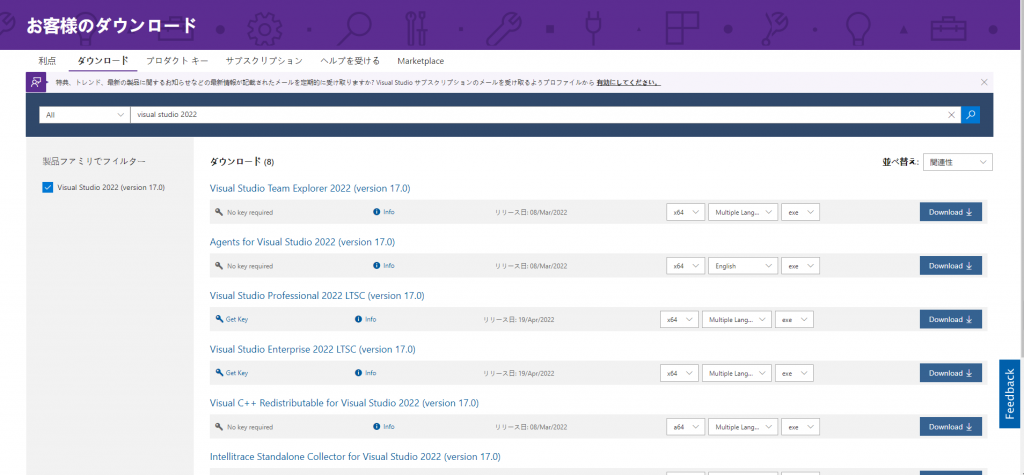The image size is (1024, 475).
Task: Open the All category dropdown
Action: click(84, 115)
